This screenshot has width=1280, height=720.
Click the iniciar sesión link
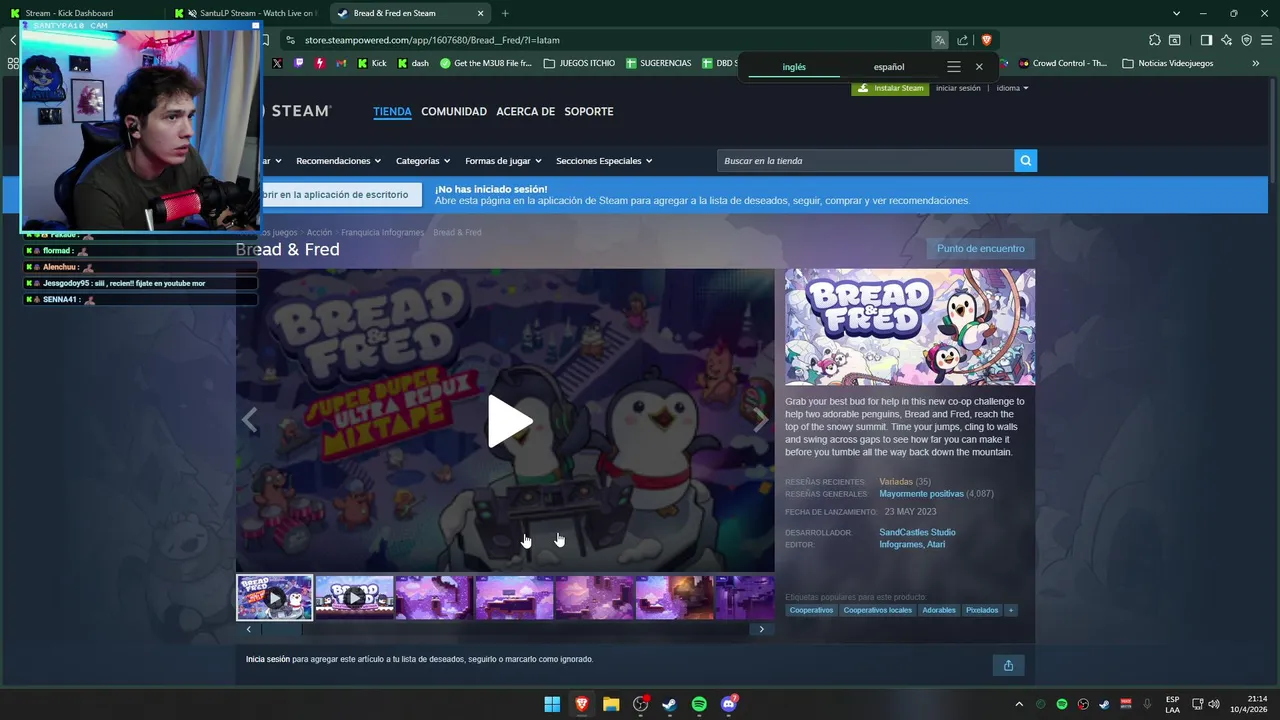tap(958, 88)
